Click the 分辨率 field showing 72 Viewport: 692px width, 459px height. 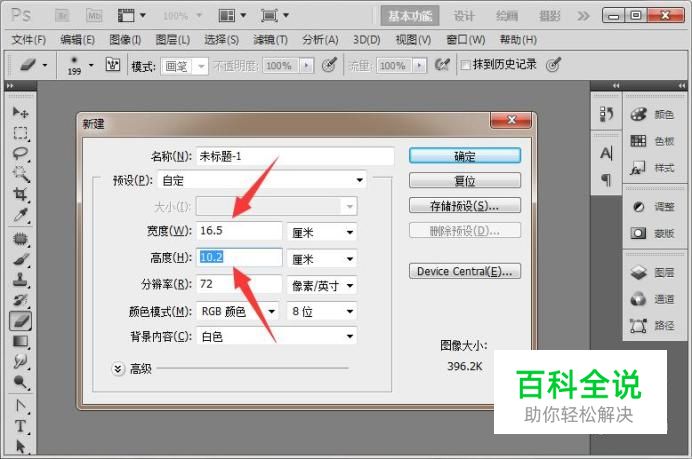[x=239, y=284]
